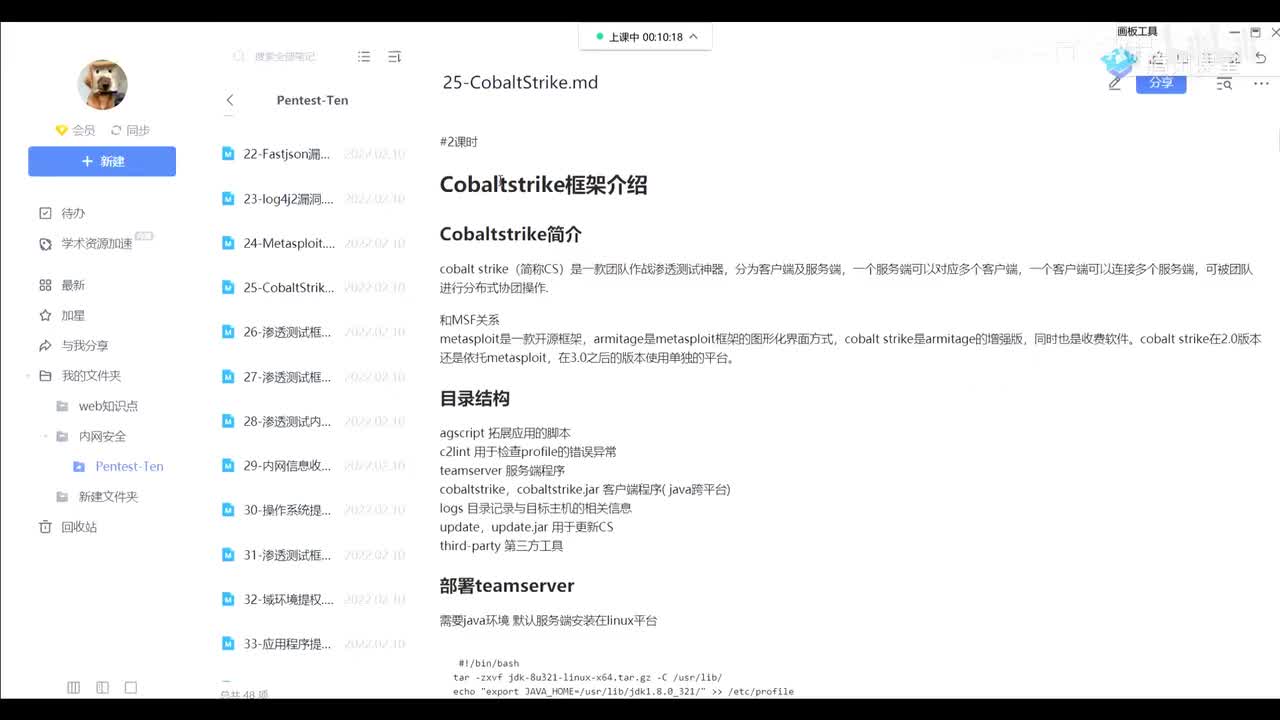Open the 回收站 recycle bin

(79, 527)
